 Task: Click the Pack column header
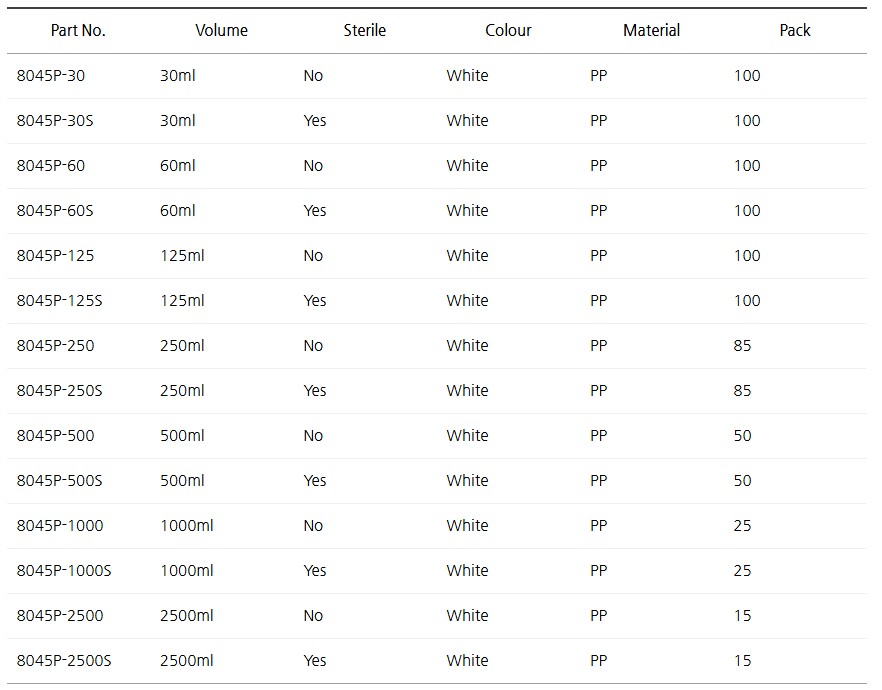[795, 30]
